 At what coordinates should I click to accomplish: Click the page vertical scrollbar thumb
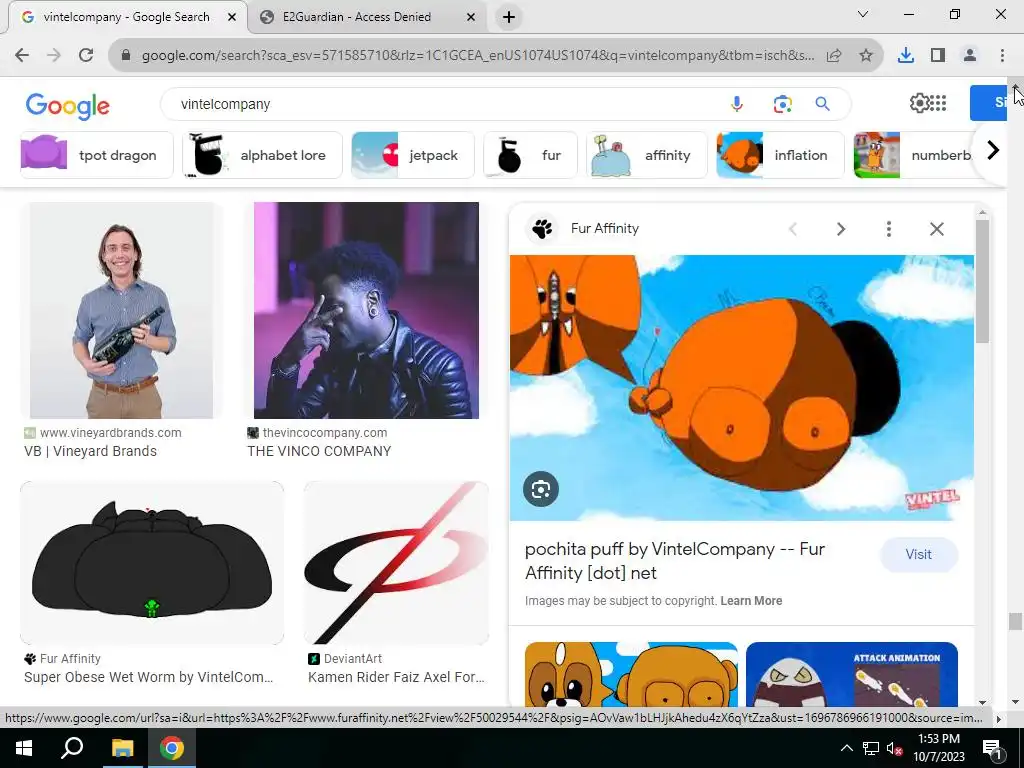(1015, 621)
